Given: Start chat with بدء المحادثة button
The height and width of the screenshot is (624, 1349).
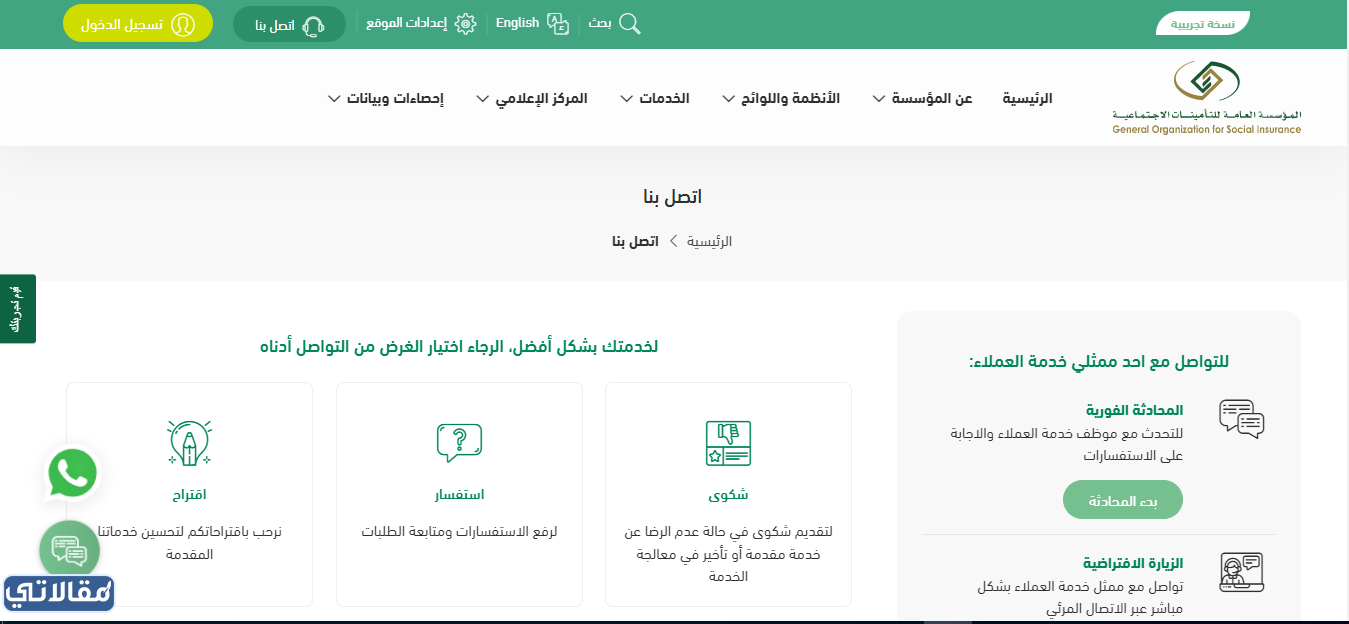Looking at the screenshot, I should (x=1123, y=500).
